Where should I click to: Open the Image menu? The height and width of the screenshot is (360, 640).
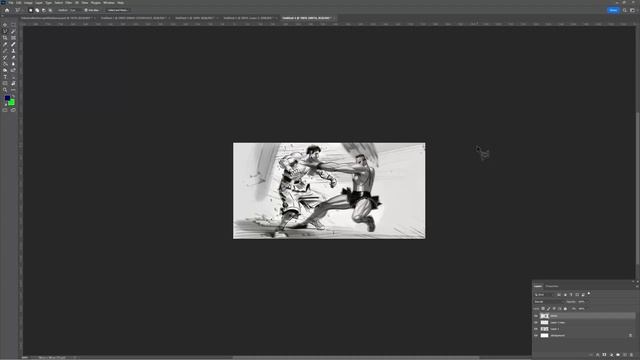click(28, 3)
